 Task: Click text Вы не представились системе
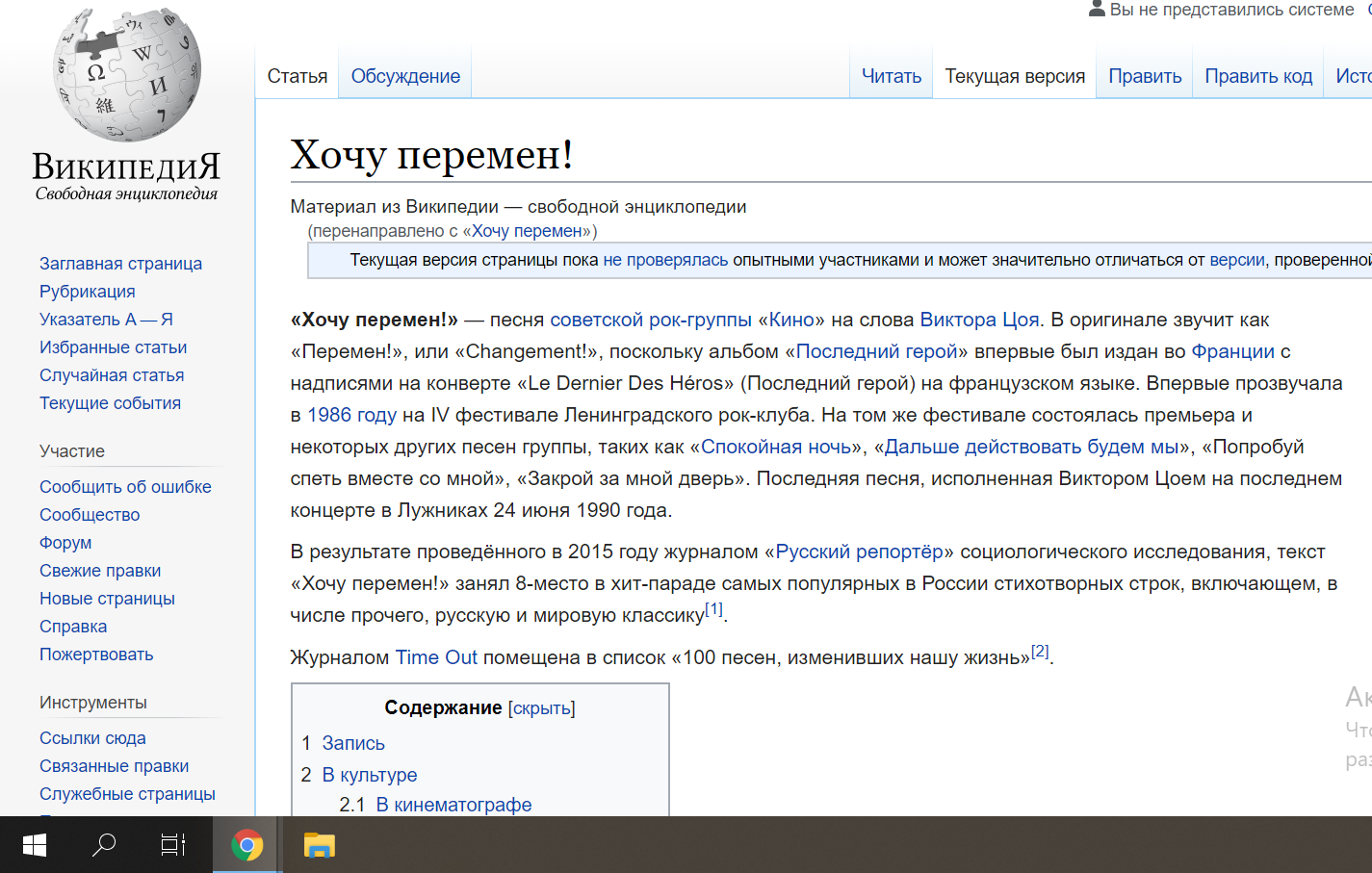coord(1232,10)
